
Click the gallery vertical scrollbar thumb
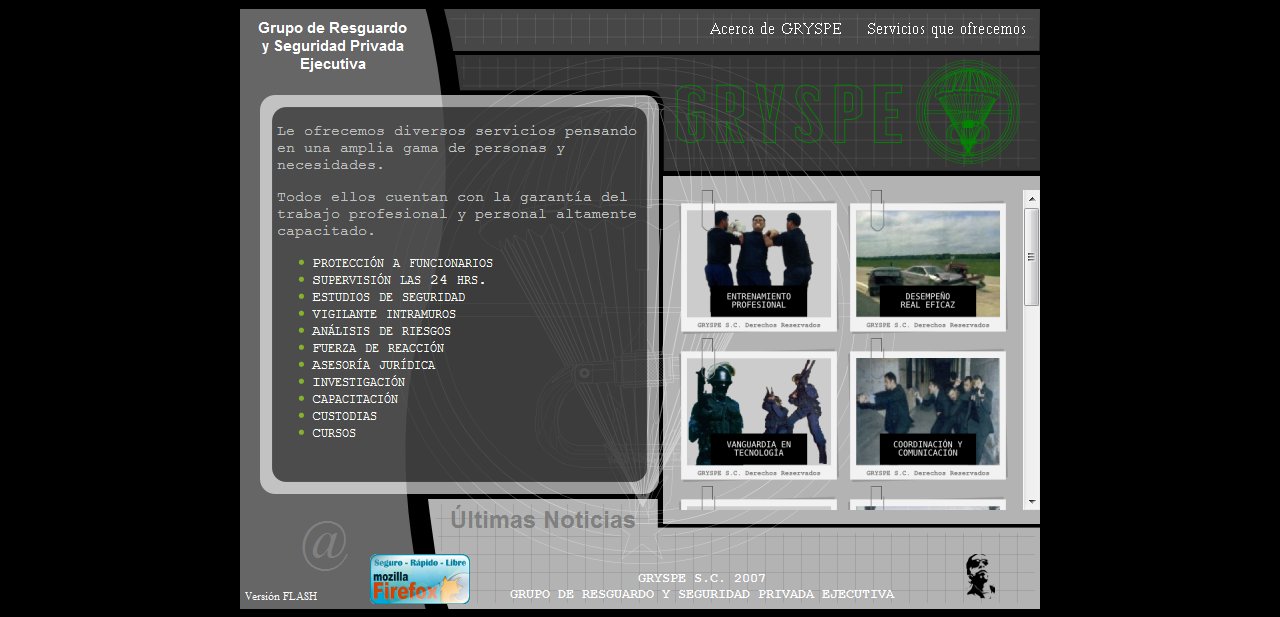click(1031, 256)
